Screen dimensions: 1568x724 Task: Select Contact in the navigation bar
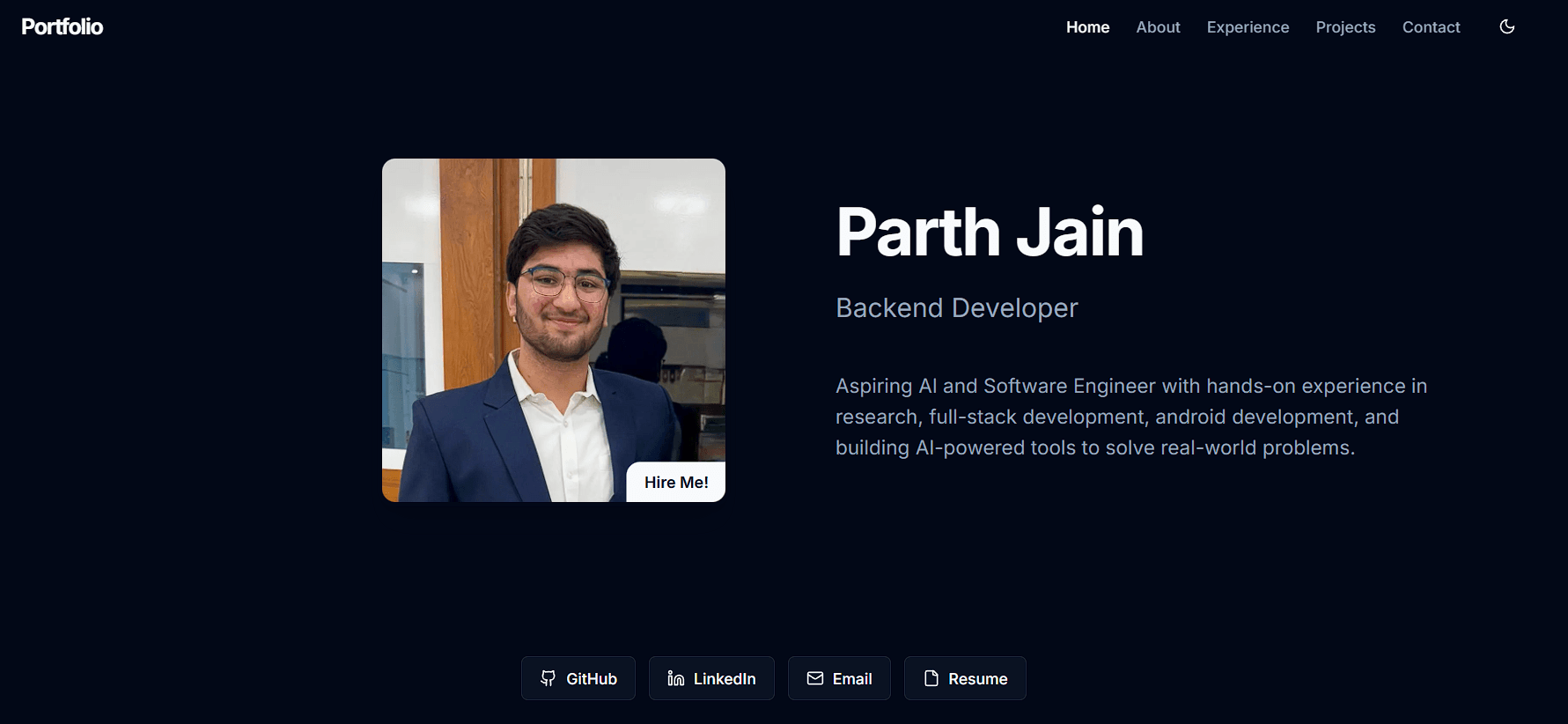(1431, 27)
